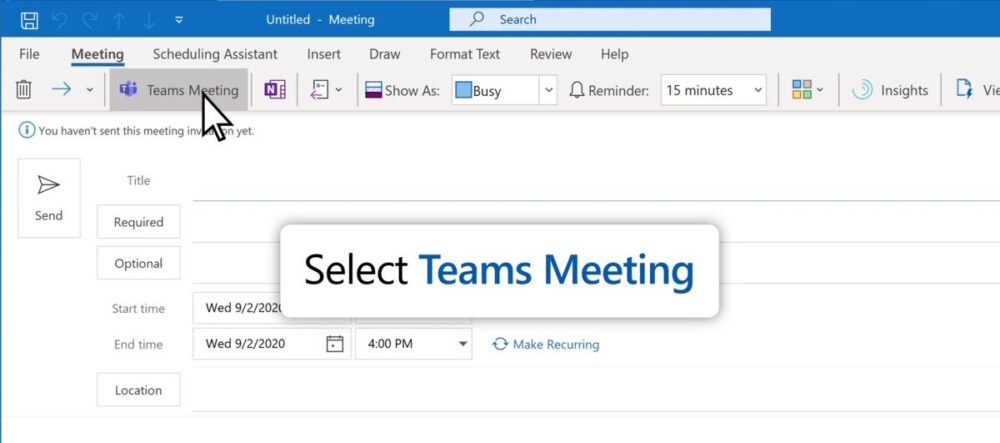Open the Format Text tab
The width and height of the screenshot is (1000, 443).
pos(465,54)
